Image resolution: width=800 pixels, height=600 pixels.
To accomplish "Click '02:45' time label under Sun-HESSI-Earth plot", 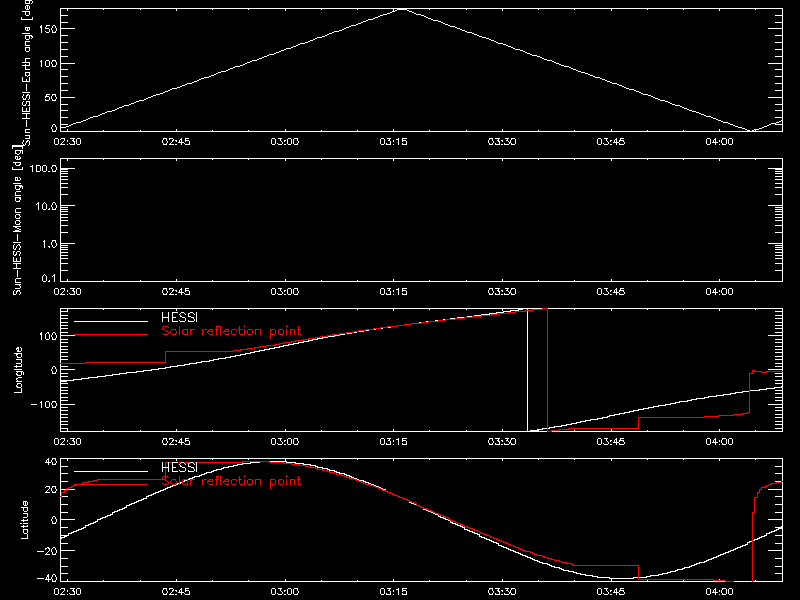I will coord(176,141).
